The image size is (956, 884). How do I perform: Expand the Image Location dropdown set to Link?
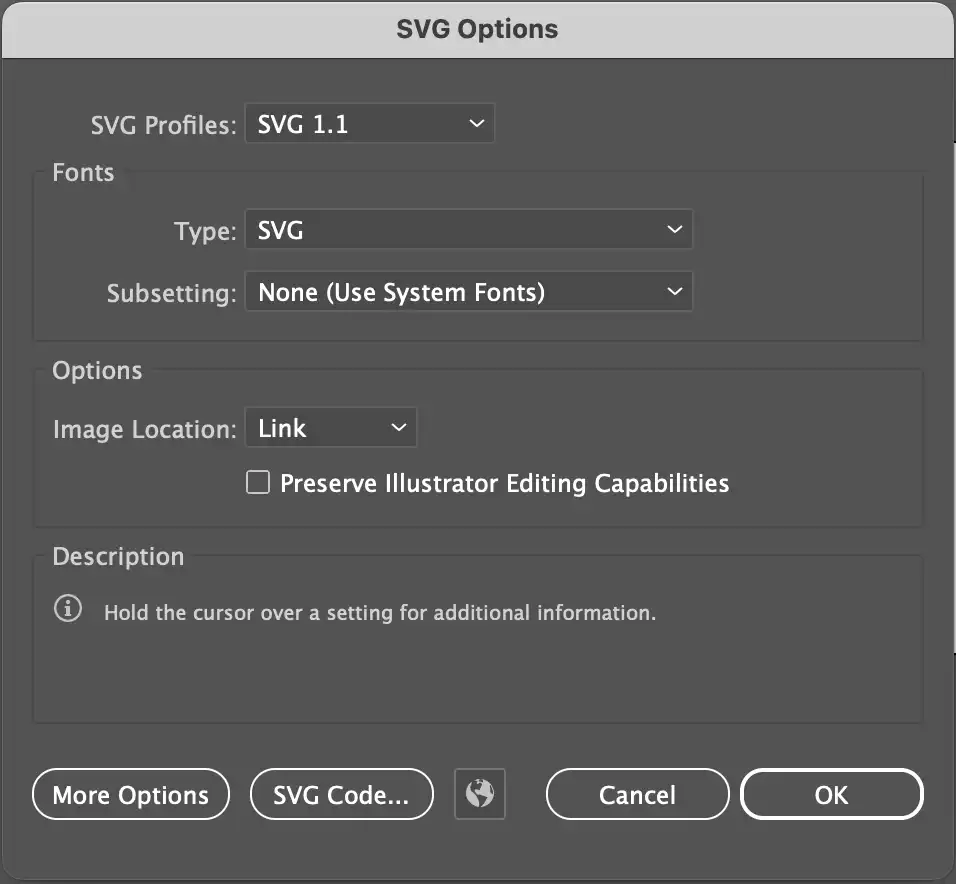point(330,429)
